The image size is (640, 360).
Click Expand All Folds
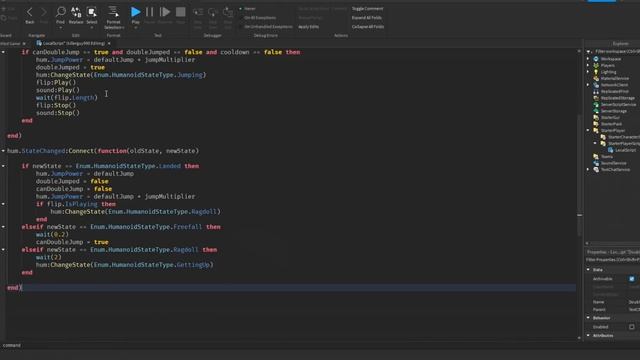[367, 18]
